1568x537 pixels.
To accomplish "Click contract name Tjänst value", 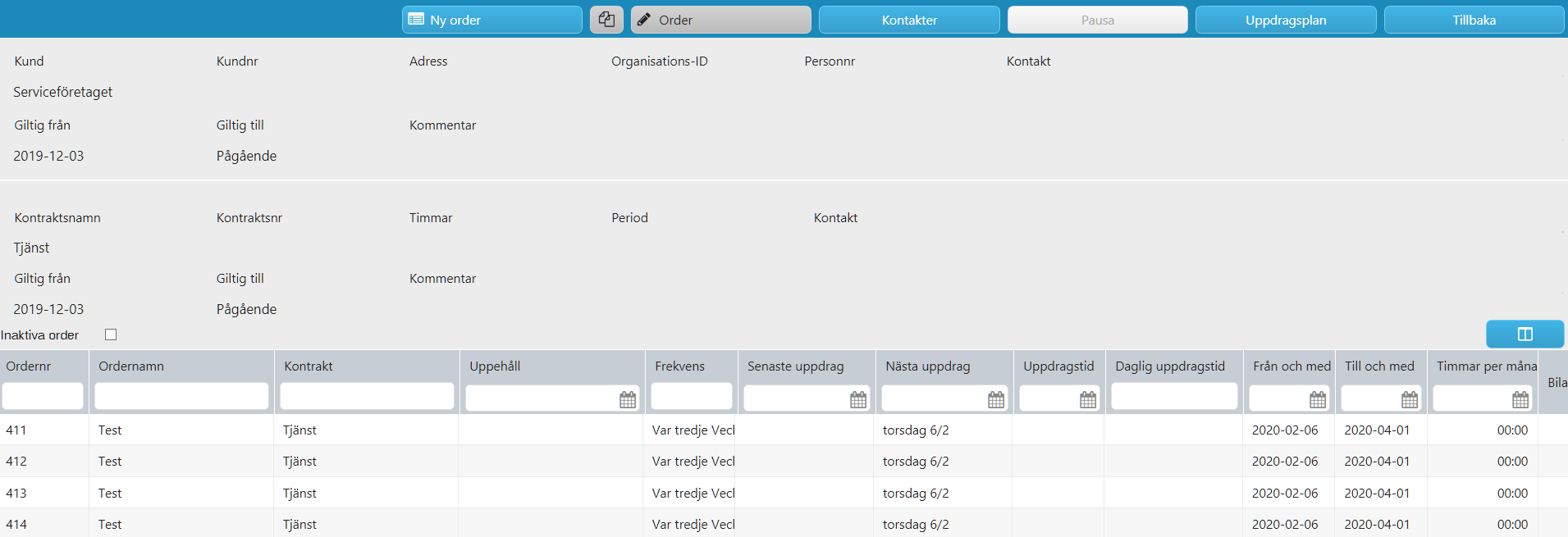I will [x=31, y=248].
